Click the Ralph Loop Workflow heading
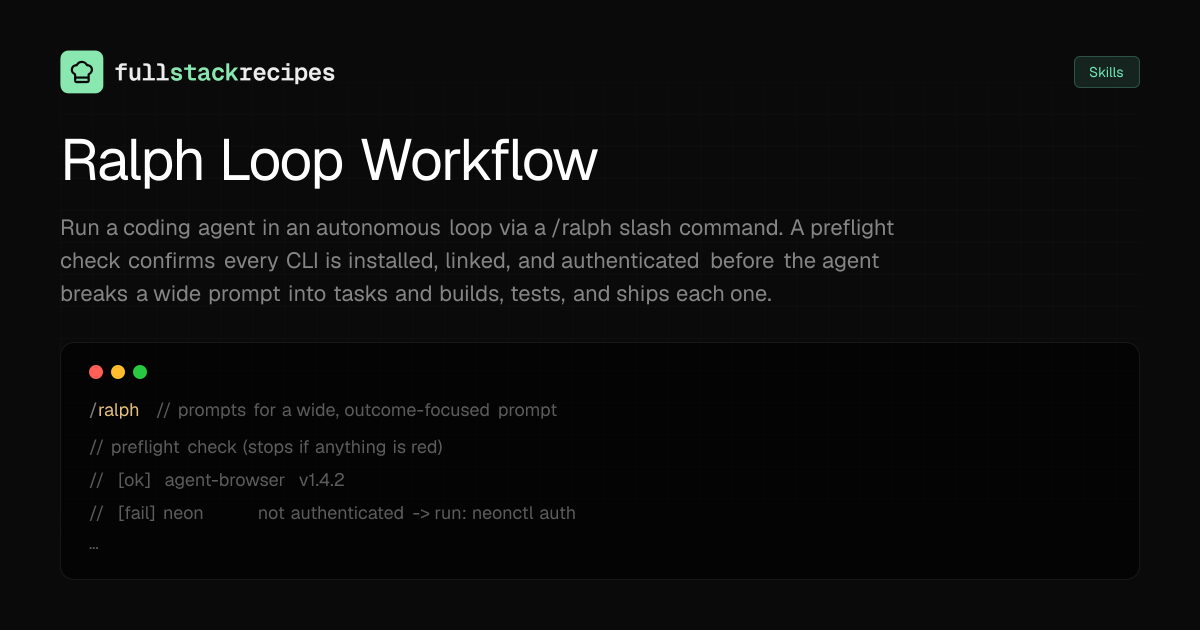Image resolution: width=1200 pixels, height=630 pixels. [330, 161]
